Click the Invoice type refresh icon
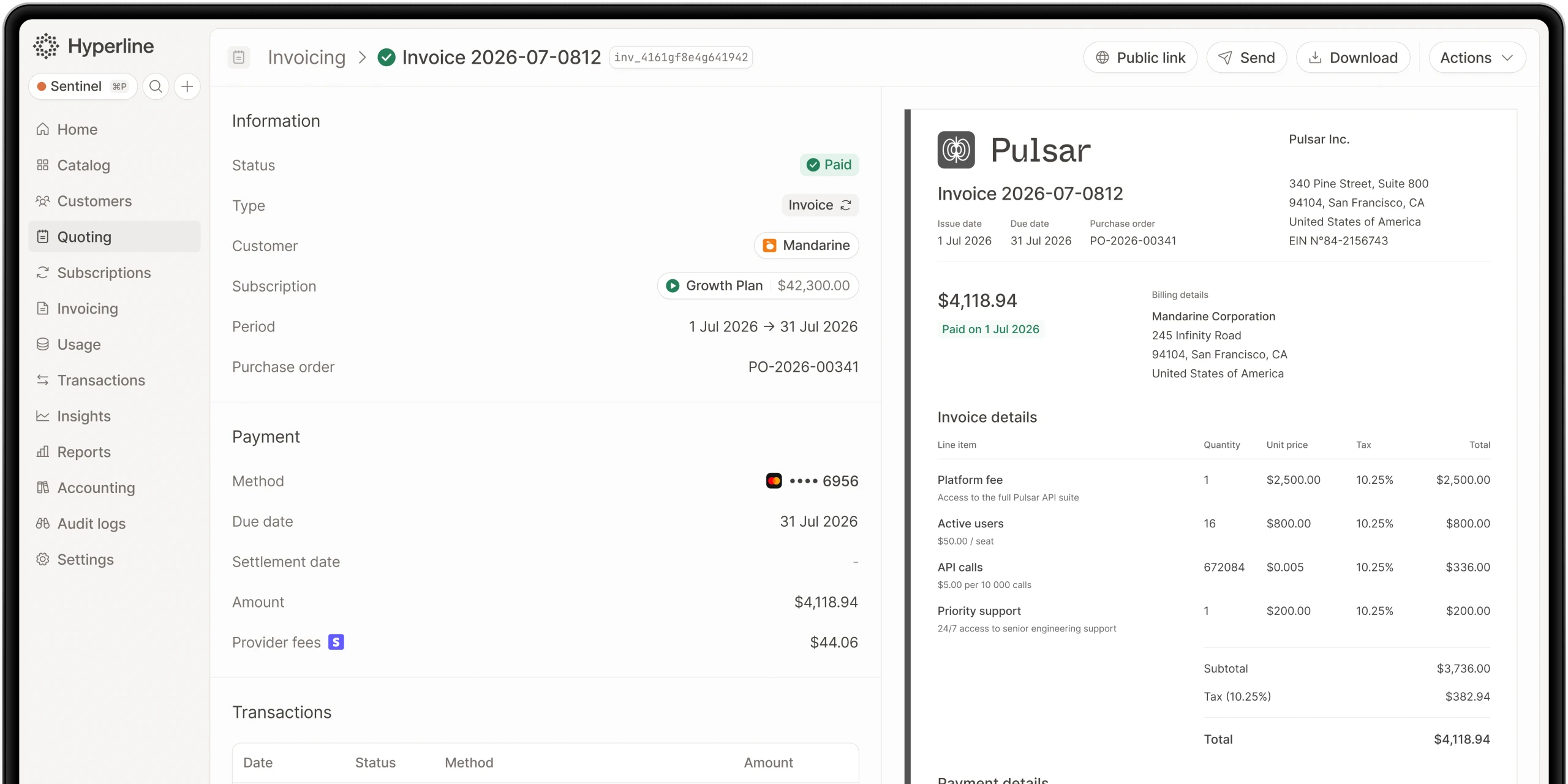The image size is (1568, 784). pyautogui.click(x=846, y=205)
